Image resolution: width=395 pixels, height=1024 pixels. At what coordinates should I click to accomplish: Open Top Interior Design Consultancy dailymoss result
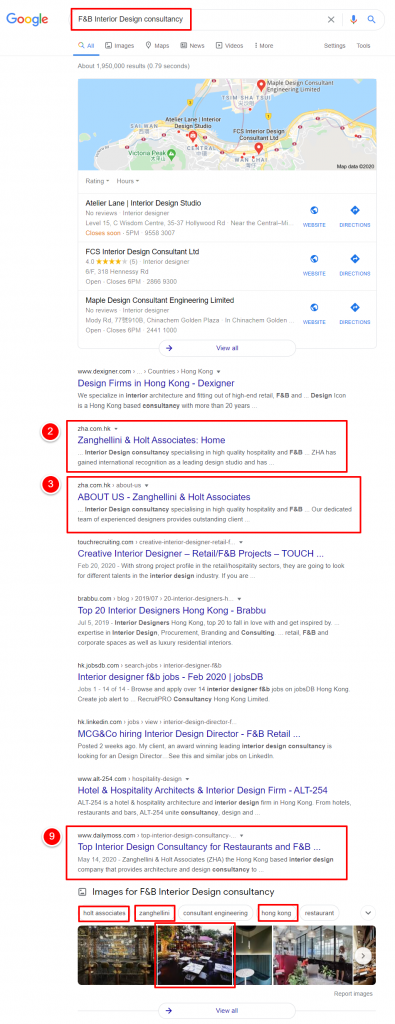(199, 847)
